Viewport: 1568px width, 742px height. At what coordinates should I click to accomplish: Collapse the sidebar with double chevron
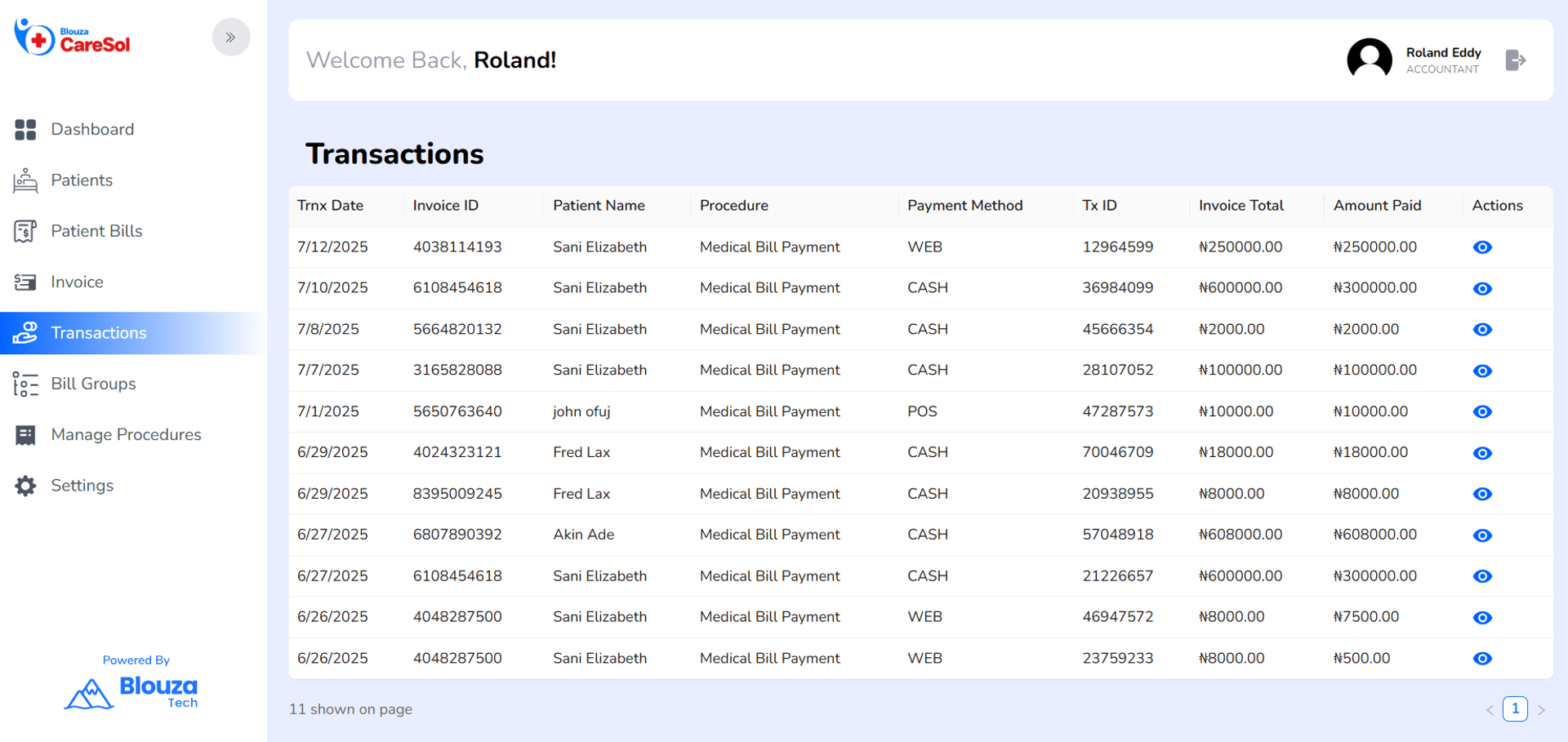tap(231, 38)
